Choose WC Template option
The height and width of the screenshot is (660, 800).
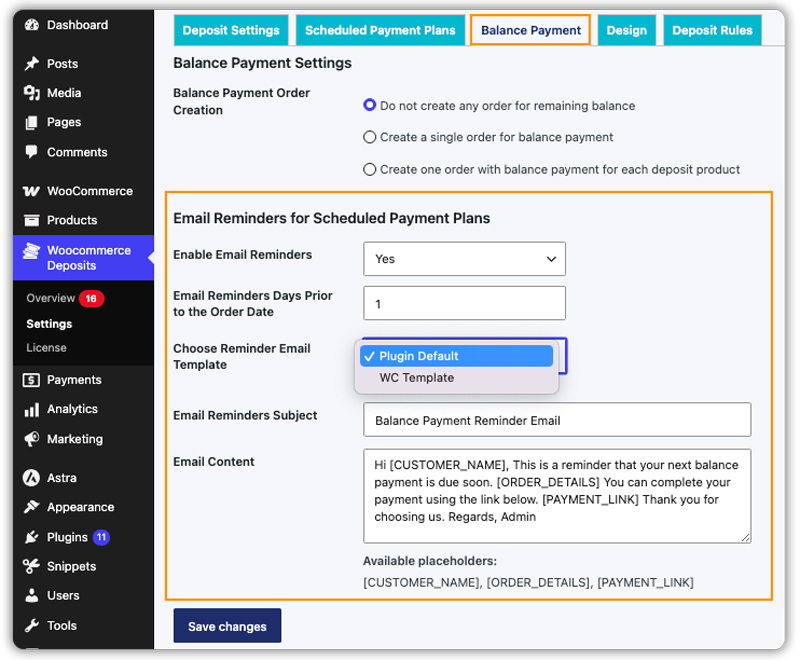[456, 378]
